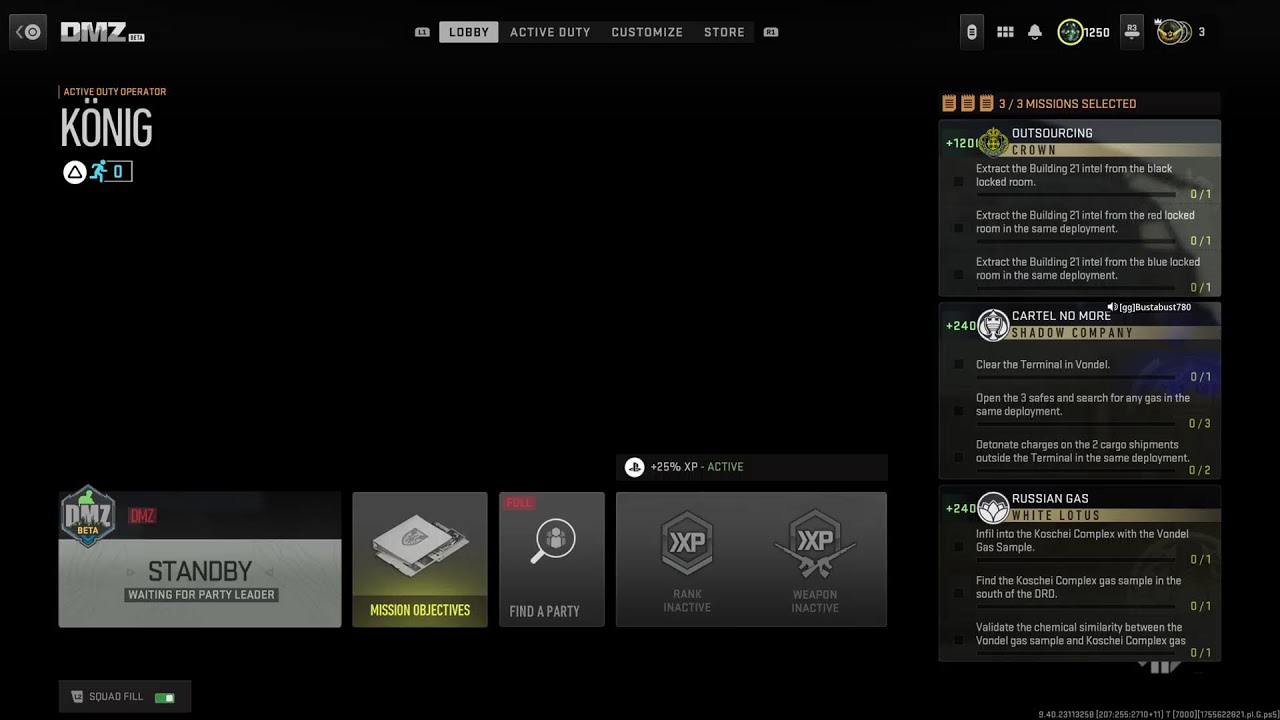This screenshot has height=720, width=1280.
Task: Click the player emblem beside 1250
Action: [1070, 32]
